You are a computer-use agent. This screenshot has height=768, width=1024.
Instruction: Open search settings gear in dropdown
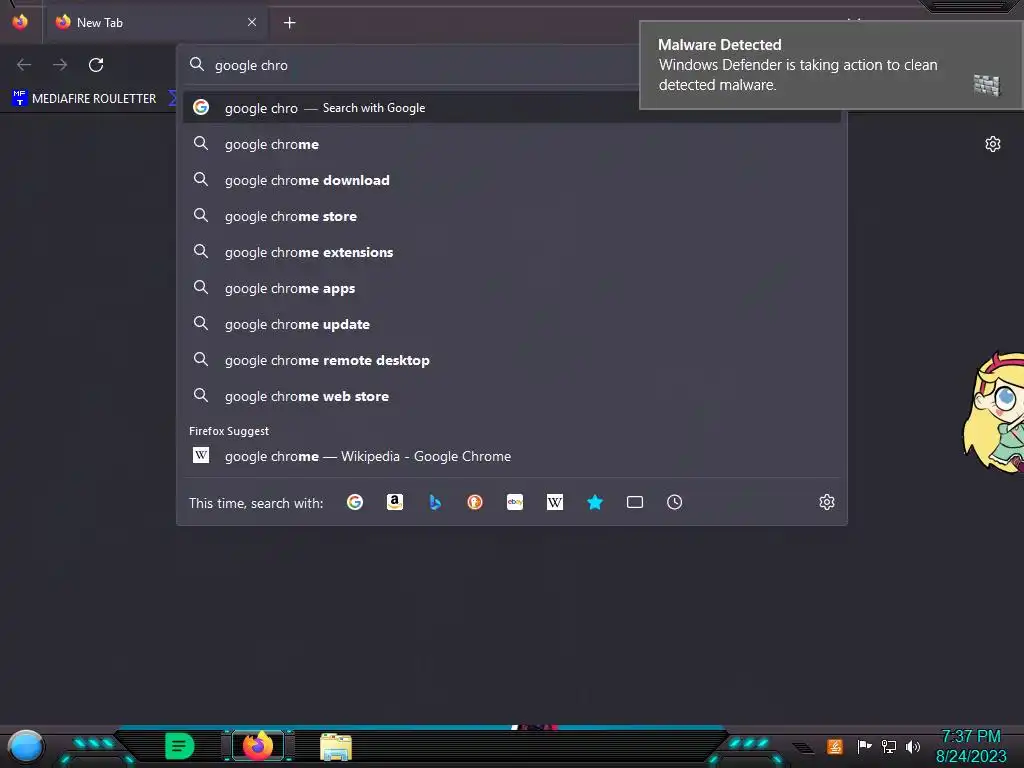(827, 502)
